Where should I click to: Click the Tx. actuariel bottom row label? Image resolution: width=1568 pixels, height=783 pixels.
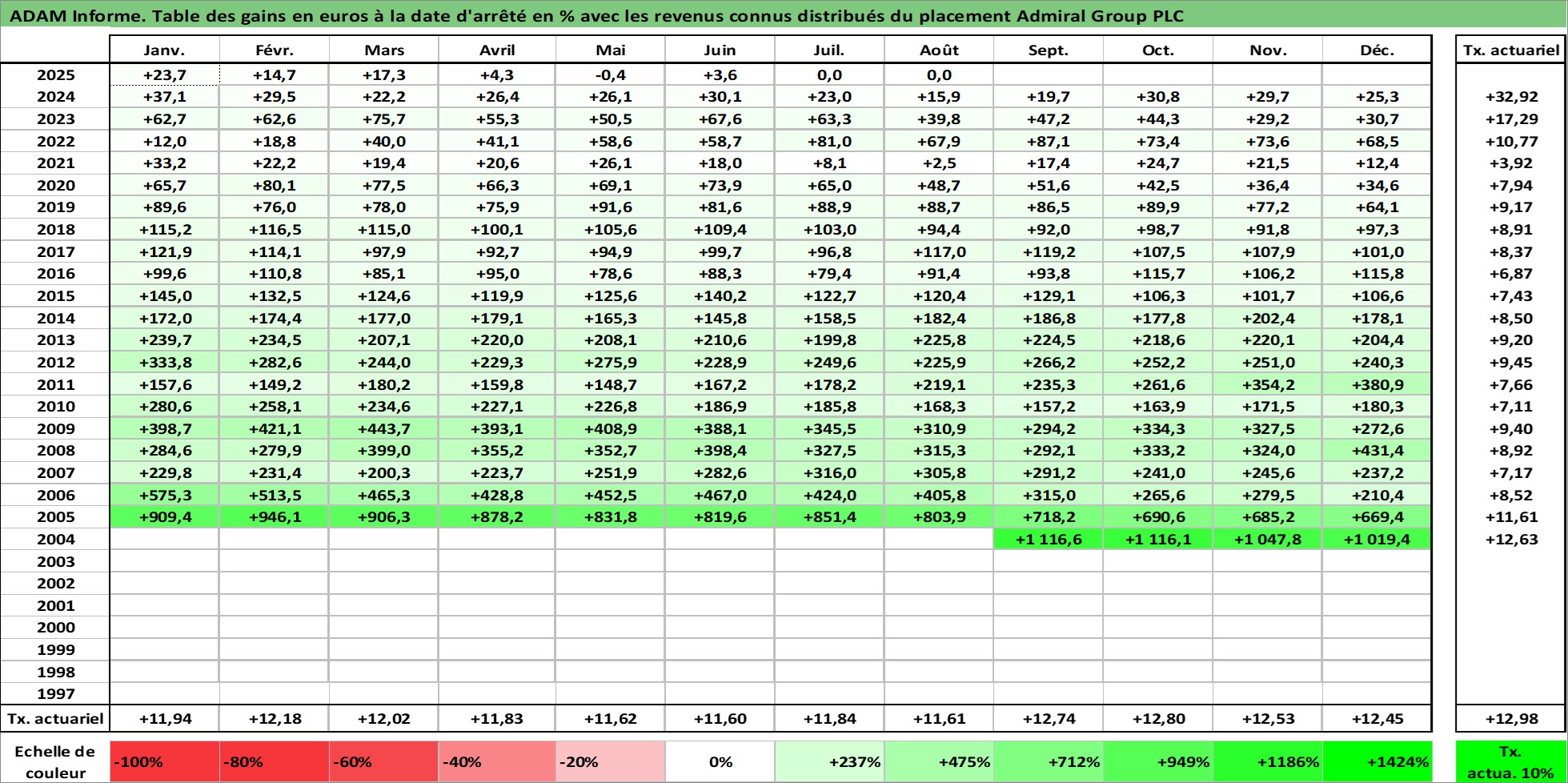55,719
